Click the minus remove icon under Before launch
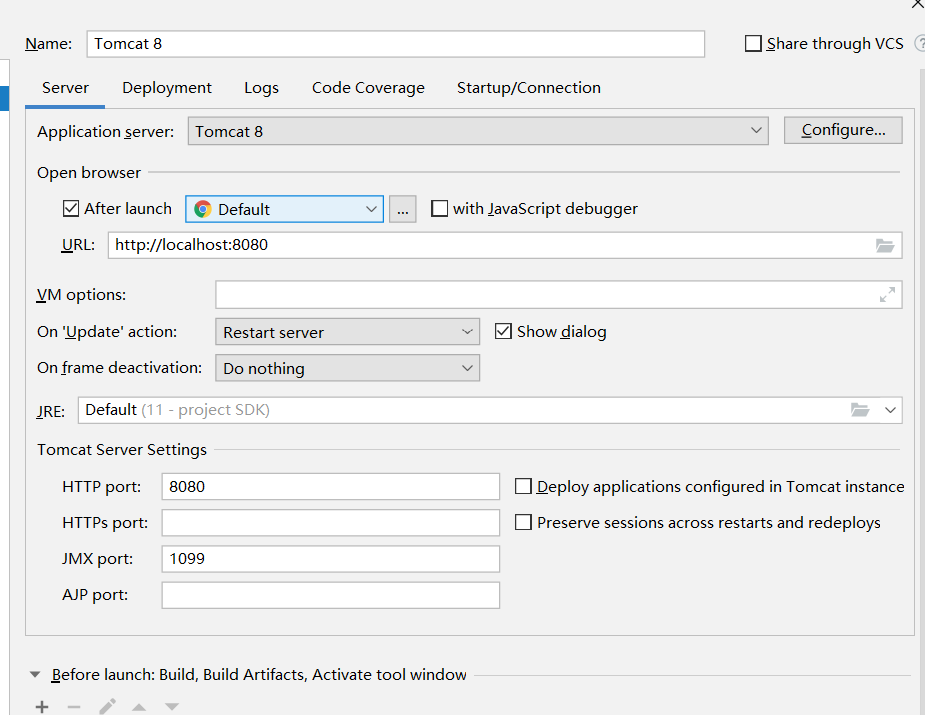Image resolution: width=925 pixels, height=715 pixels. point(74,706)
